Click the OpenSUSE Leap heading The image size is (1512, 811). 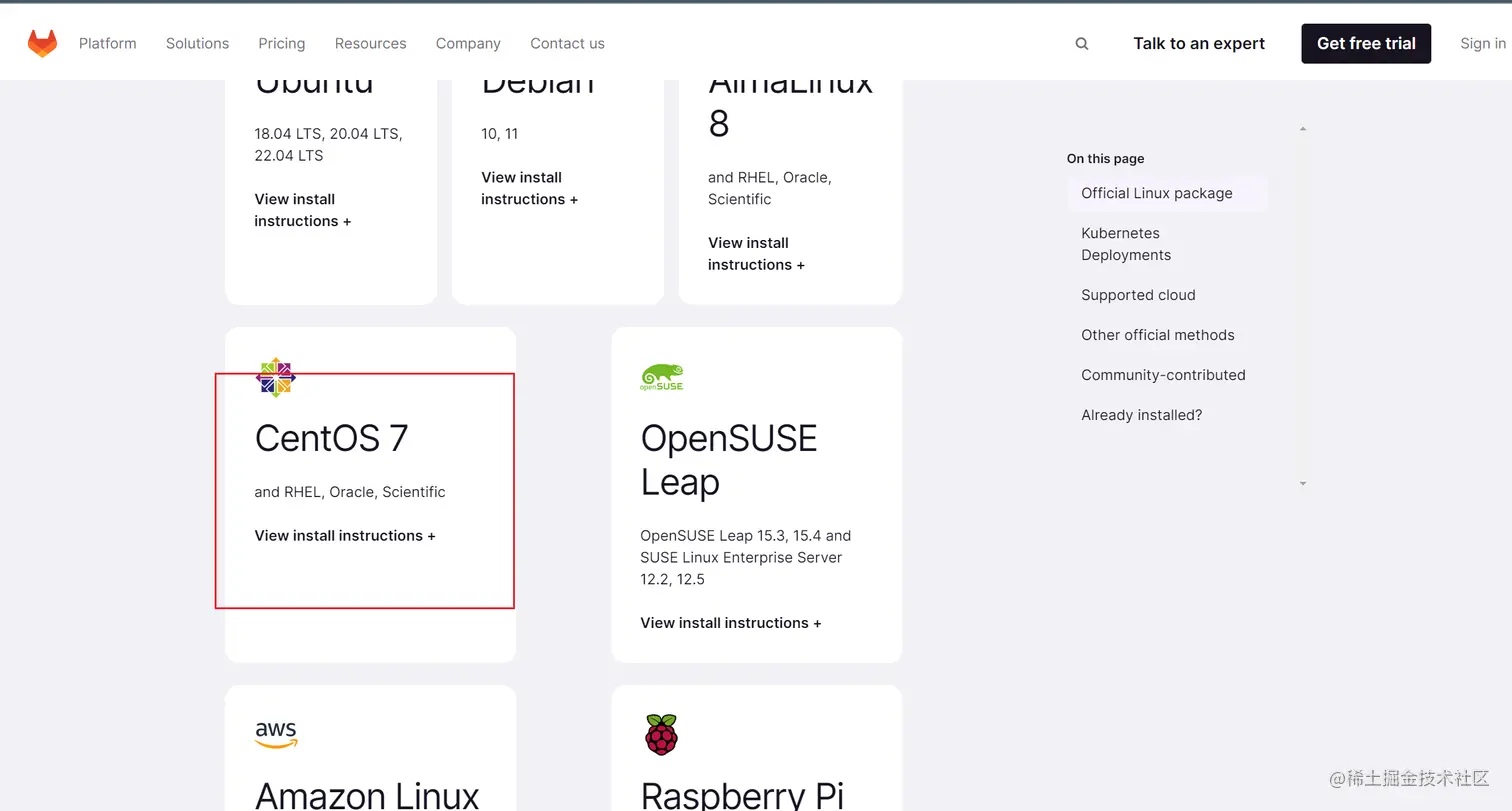click(x=729, y=460)
